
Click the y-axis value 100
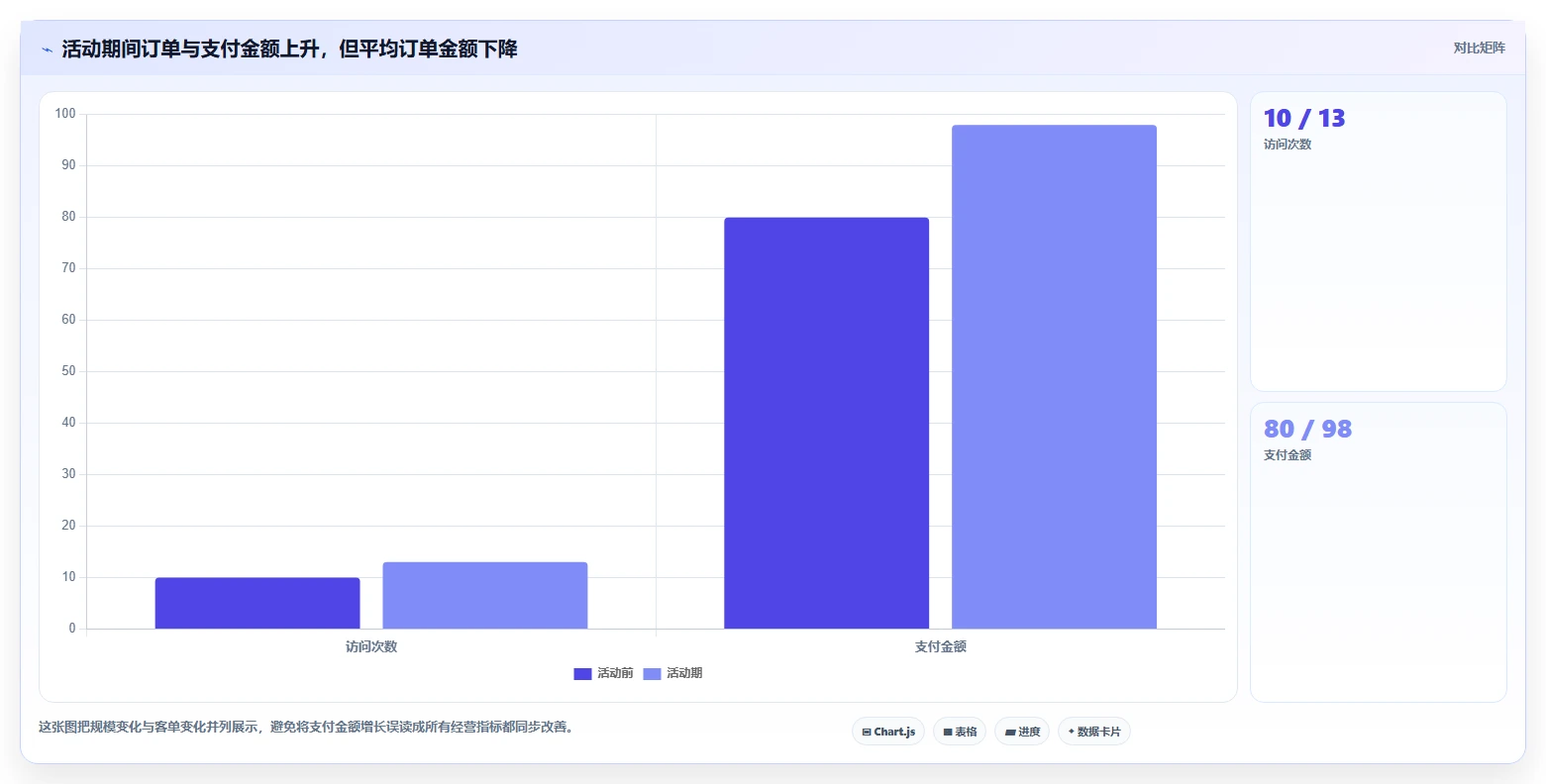point(65,114)
